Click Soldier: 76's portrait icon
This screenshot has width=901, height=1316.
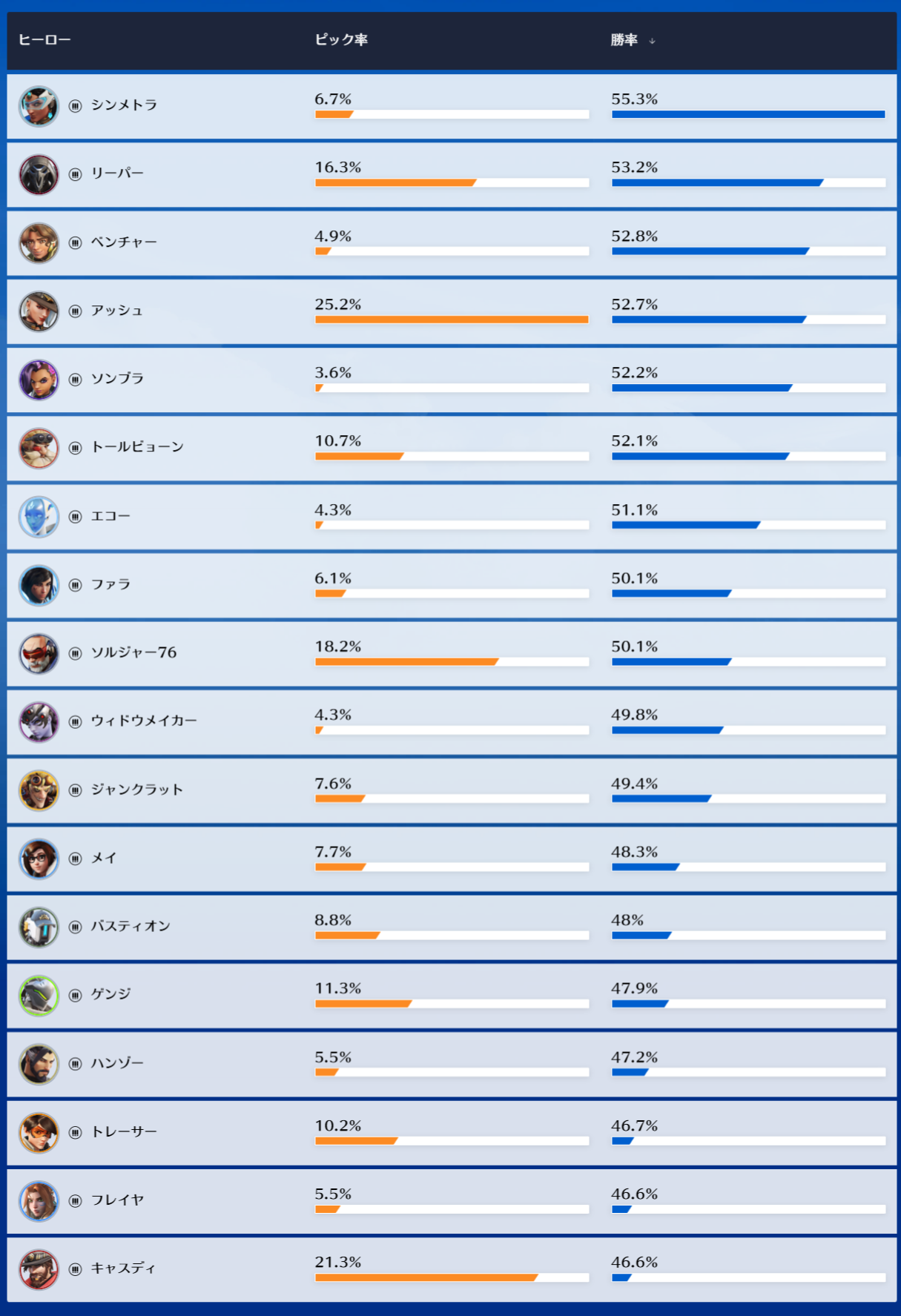(39, 653)
